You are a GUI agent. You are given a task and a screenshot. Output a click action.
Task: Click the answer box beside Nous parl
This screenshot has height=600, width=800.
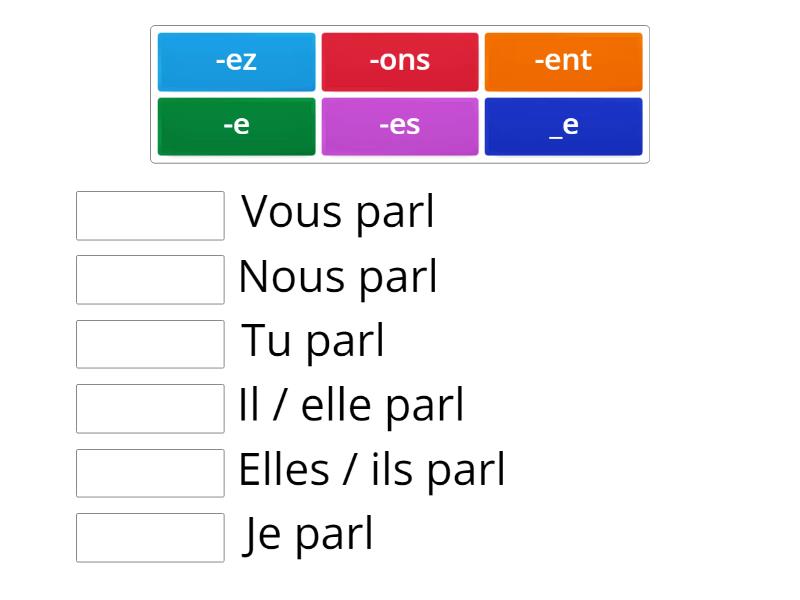tap(150, 280)
